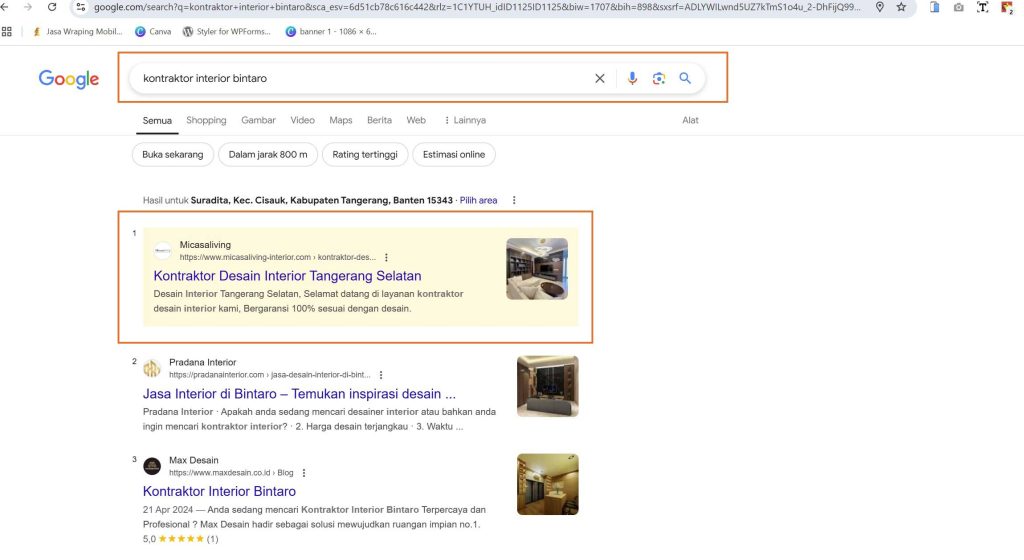
Task: Open three-dot options for Micasaliving result
Action: tap(387, 257)
